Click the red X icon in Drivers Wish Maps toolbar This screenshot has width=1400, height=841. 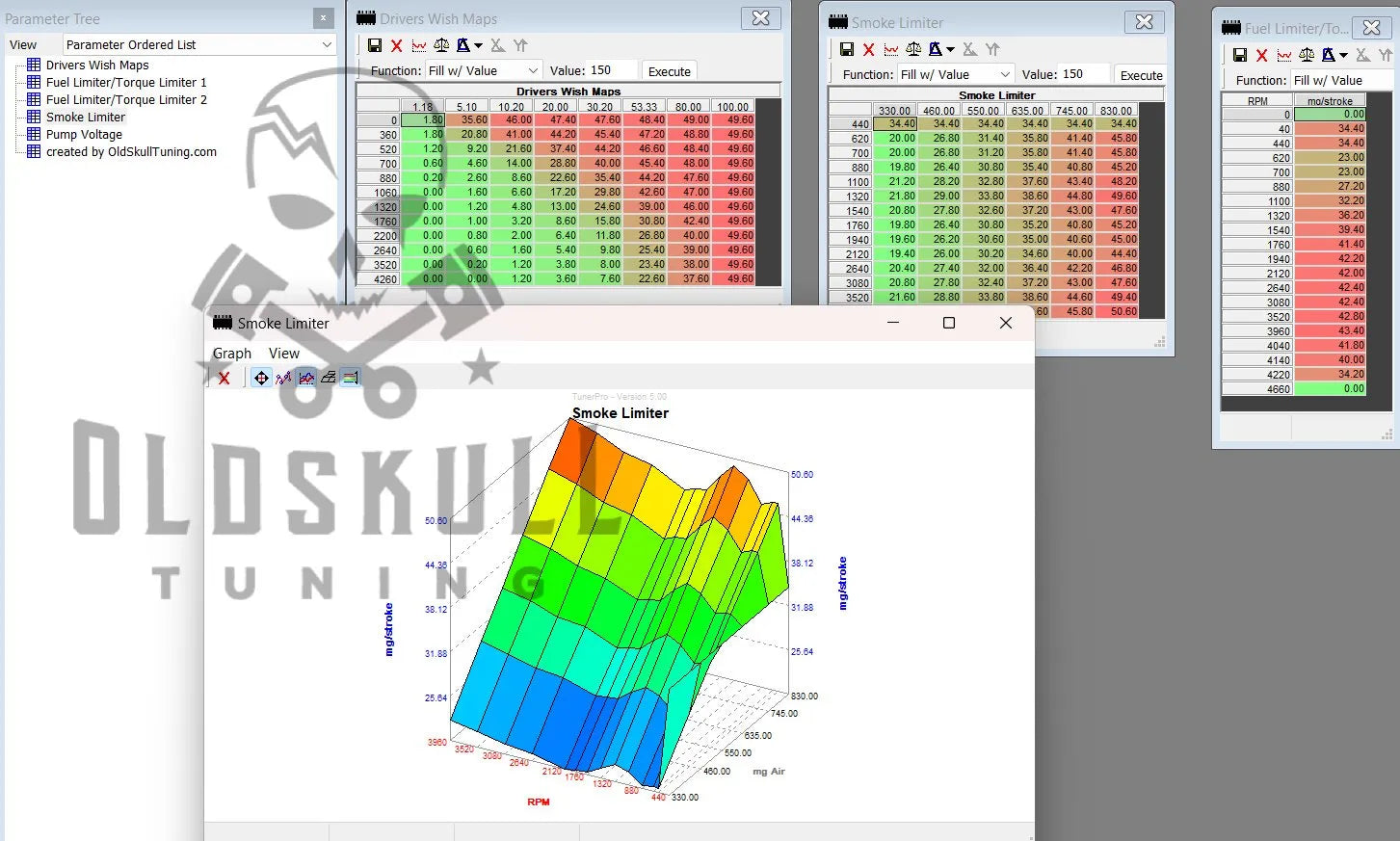[396, 45]
